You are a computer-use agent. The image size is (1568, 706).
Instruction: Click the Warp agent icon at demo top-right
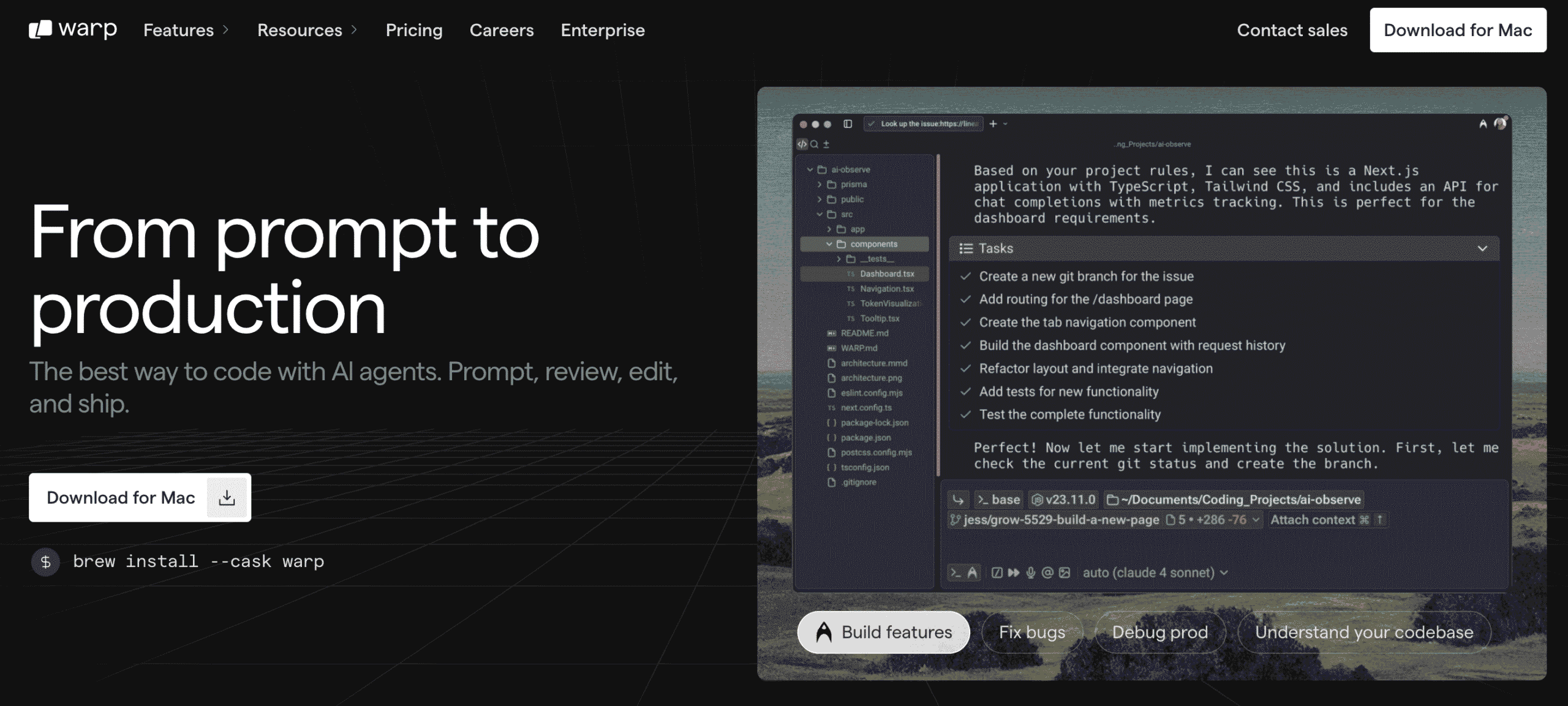[1483, 124]
